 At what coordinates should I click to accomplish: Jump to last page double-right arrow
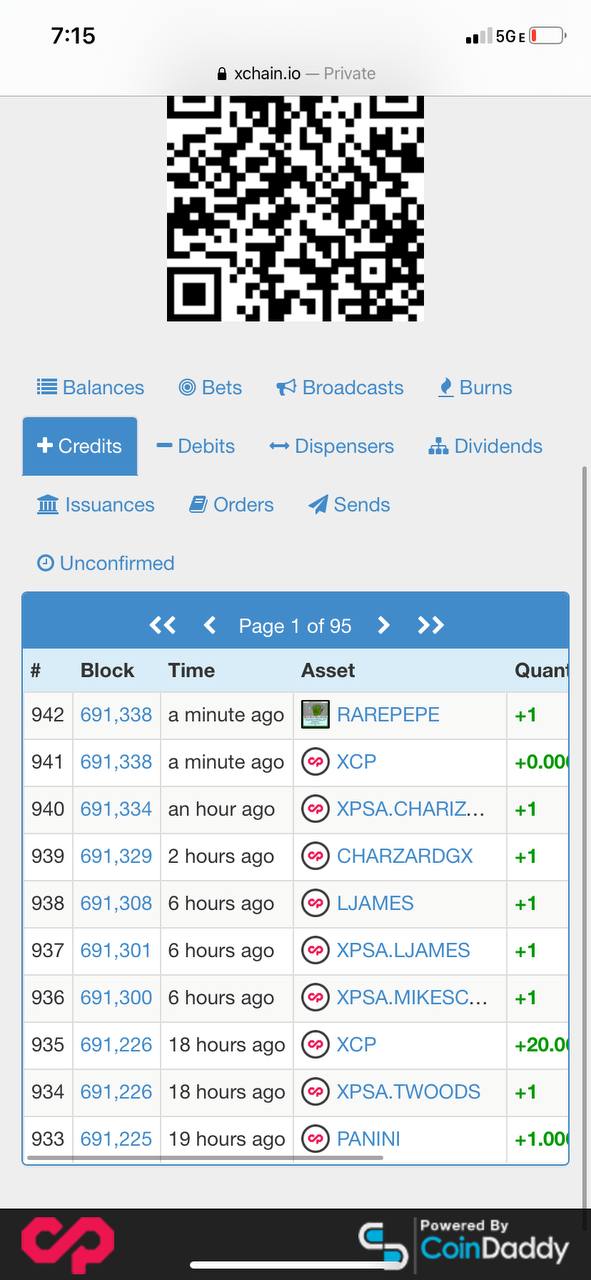430,625
